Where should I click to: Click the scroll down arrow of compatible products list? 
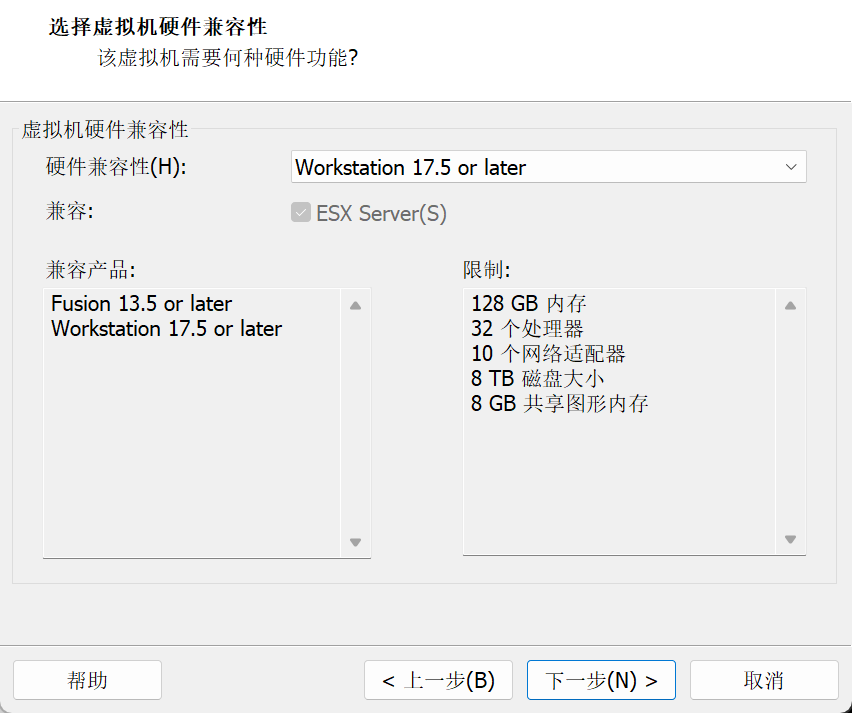point(355,542)
